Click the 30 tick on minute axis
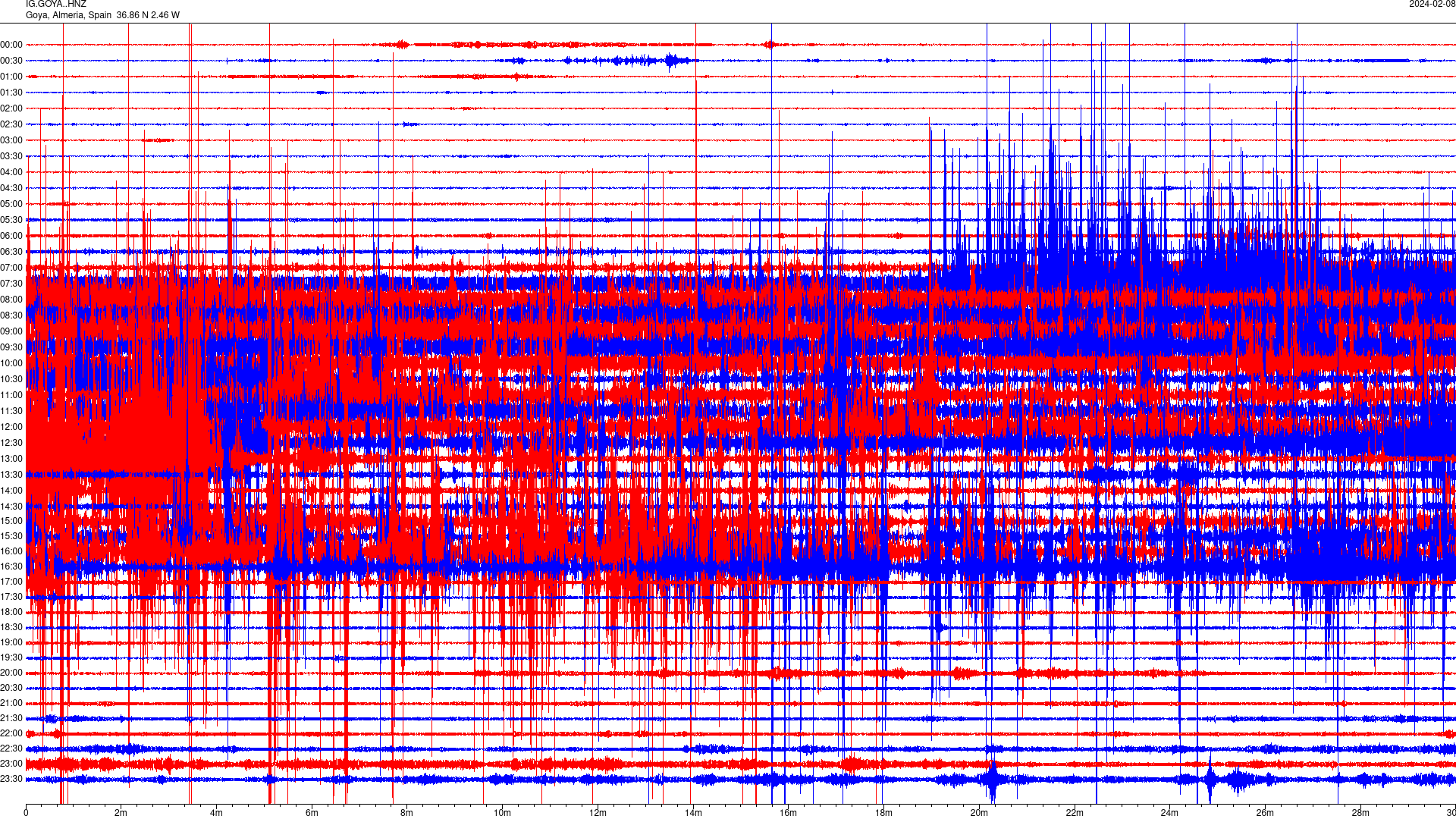This screenshot has width=1456, height=819. [1450, 813]
